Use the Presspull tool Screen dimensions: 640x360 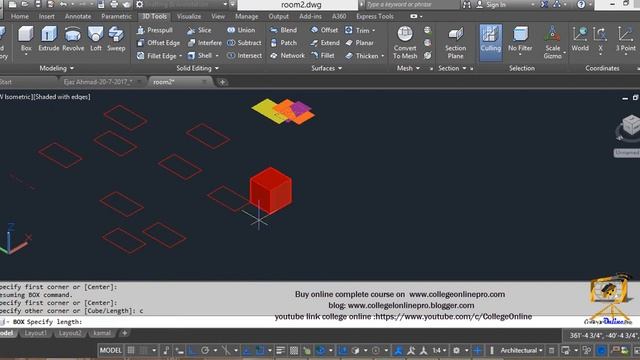(155, 30)
